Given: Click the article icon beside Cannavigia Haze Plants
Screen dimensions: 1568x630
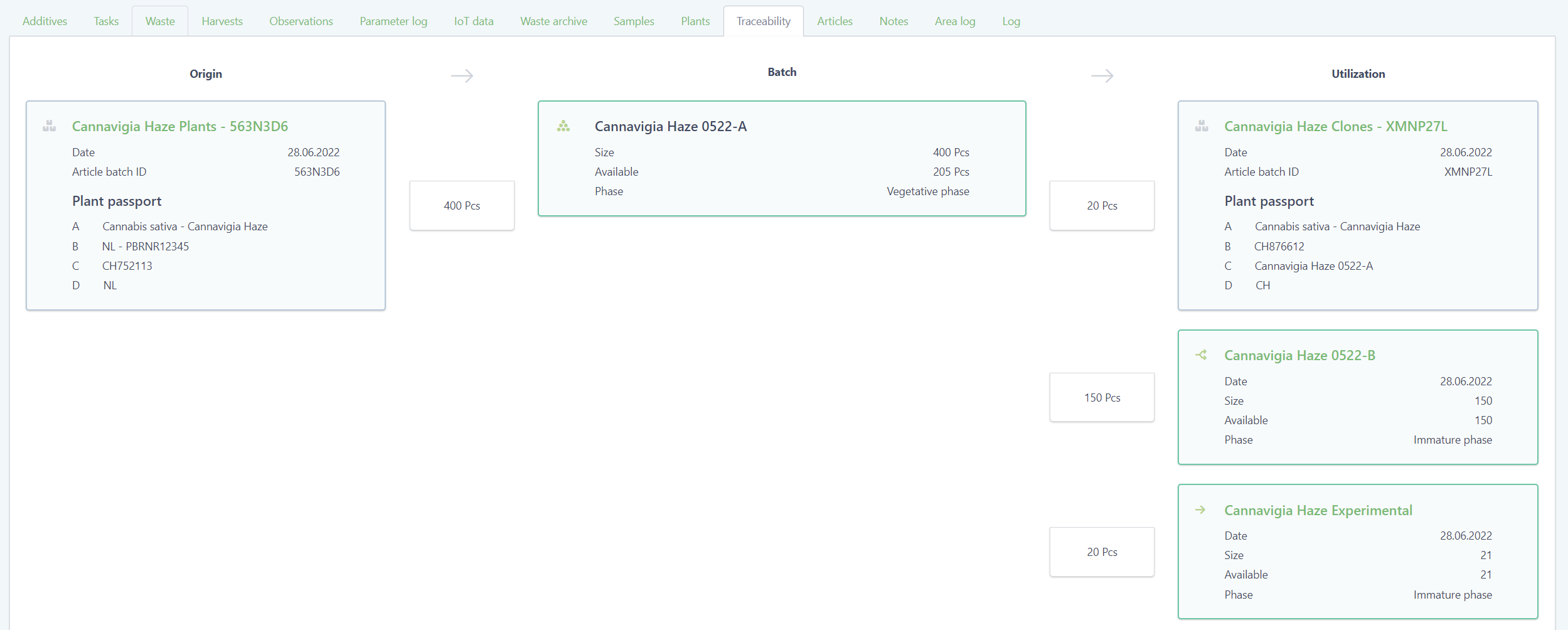Looking at the screenshot, I should [49, 126].
